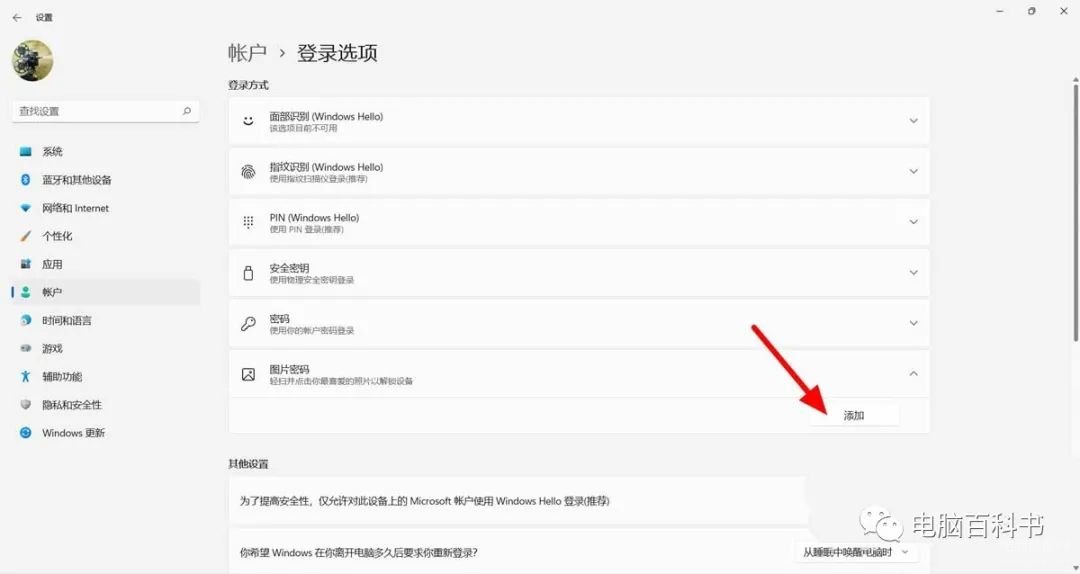1080x574 pixels.
Task: Expand the 密码 row chevron
Action: tap(912, 323)
